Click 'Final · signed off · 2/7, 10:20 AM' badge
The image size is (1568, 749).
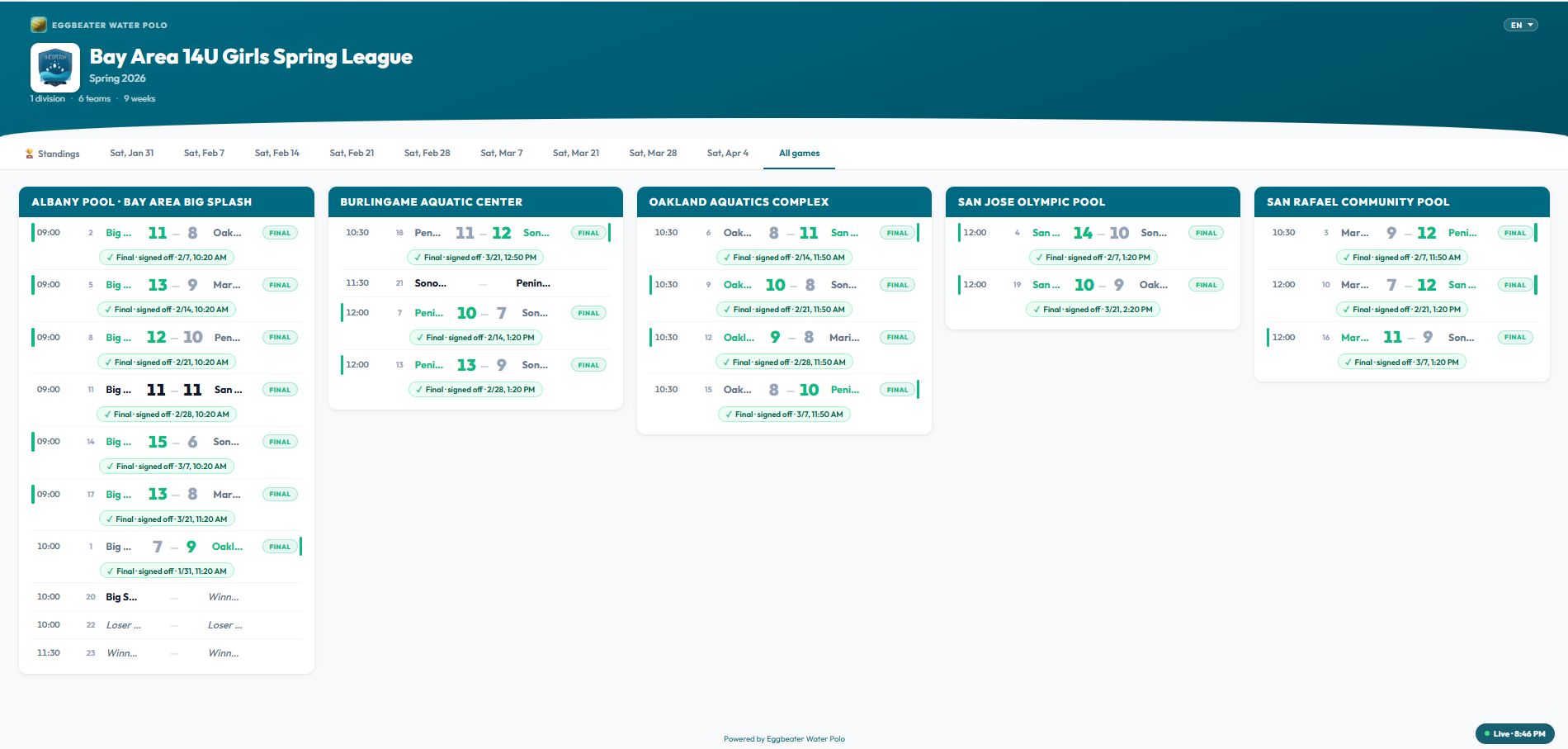pos(167,258)
